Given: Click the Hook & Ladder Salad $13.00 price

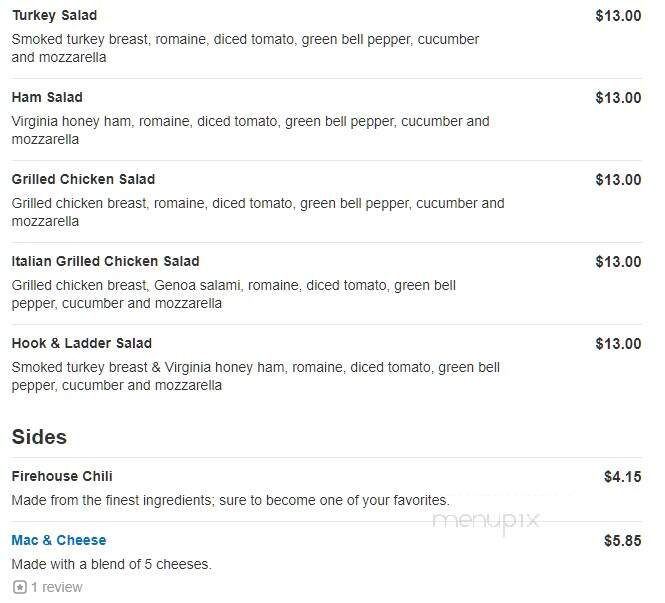Looking at the screenshot, I should 618,344.
